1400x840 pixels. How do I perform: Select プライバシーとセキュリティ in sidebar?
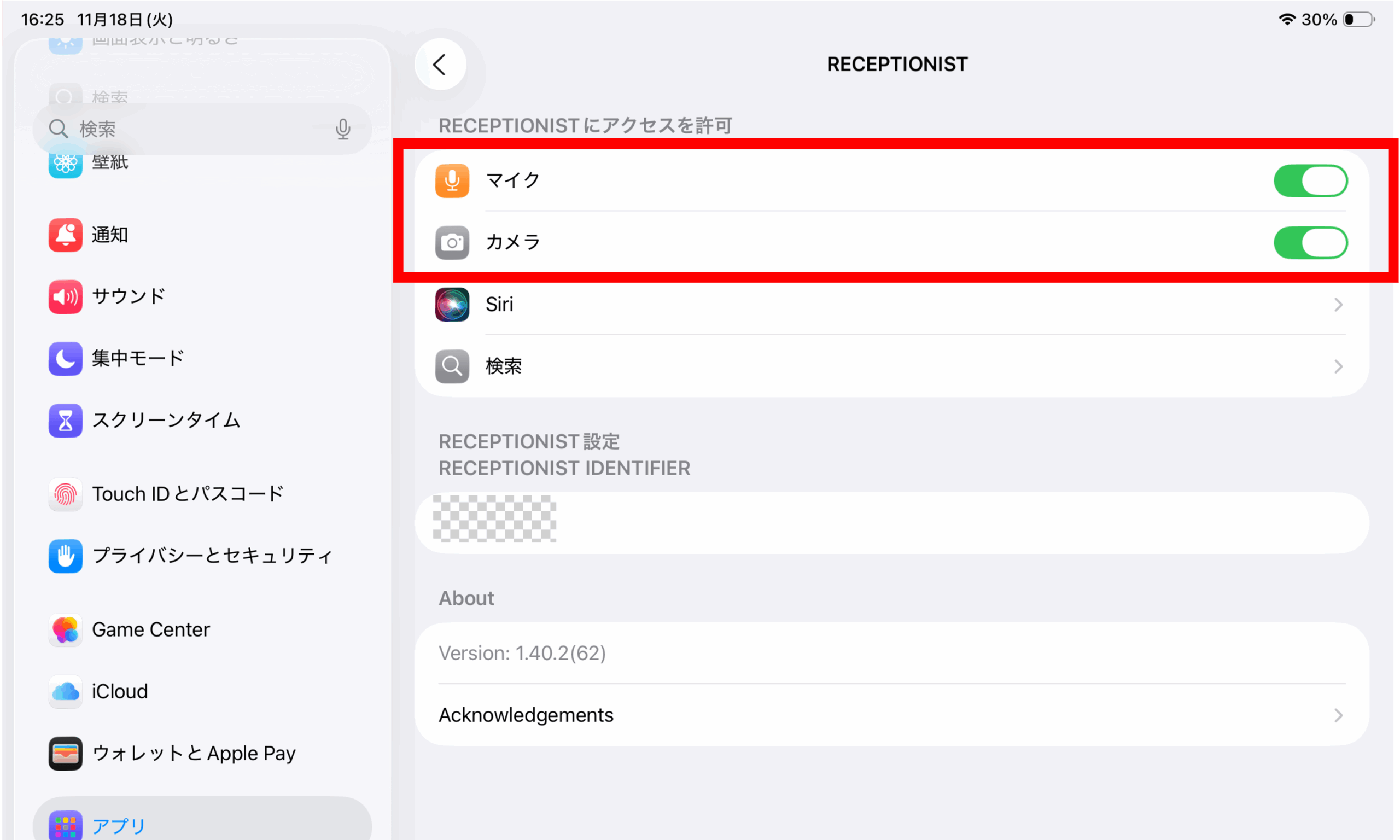(212, 556)
